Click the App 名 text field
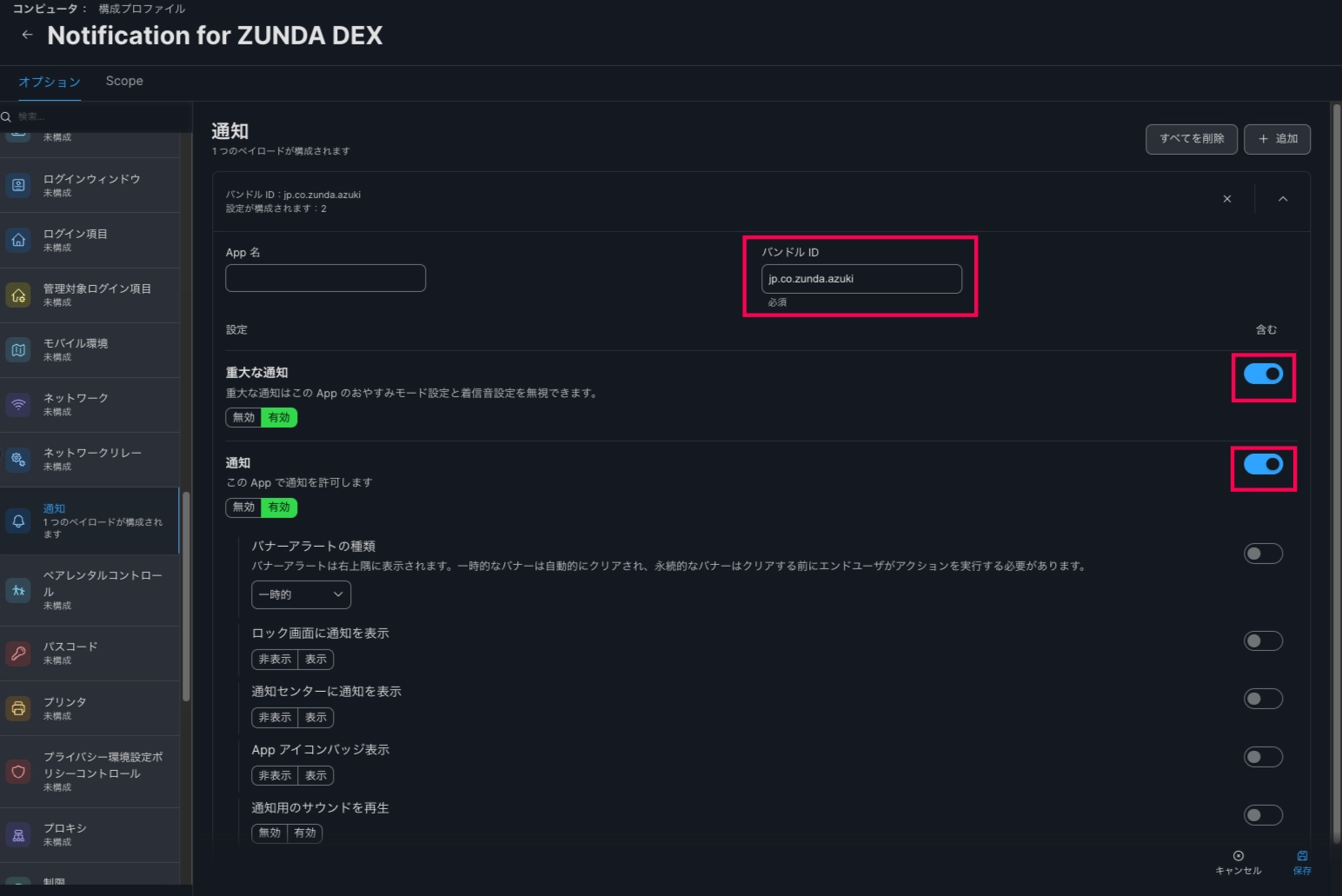The width and height of the screenshot is (1342, 896). (325, 278)
